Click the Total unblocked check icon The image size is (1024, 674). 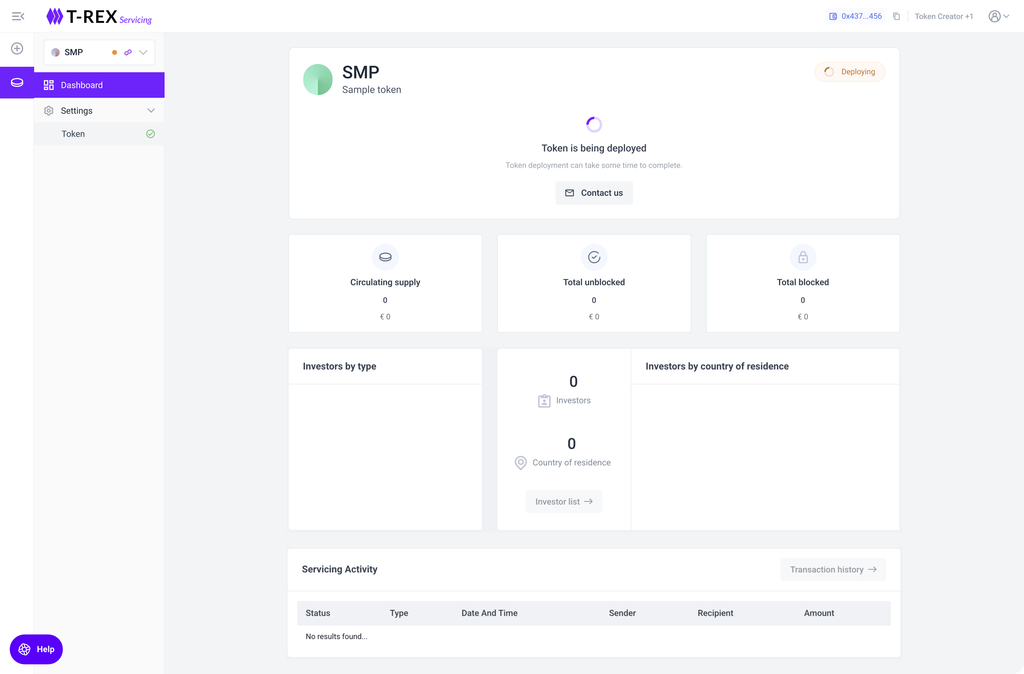594,257
